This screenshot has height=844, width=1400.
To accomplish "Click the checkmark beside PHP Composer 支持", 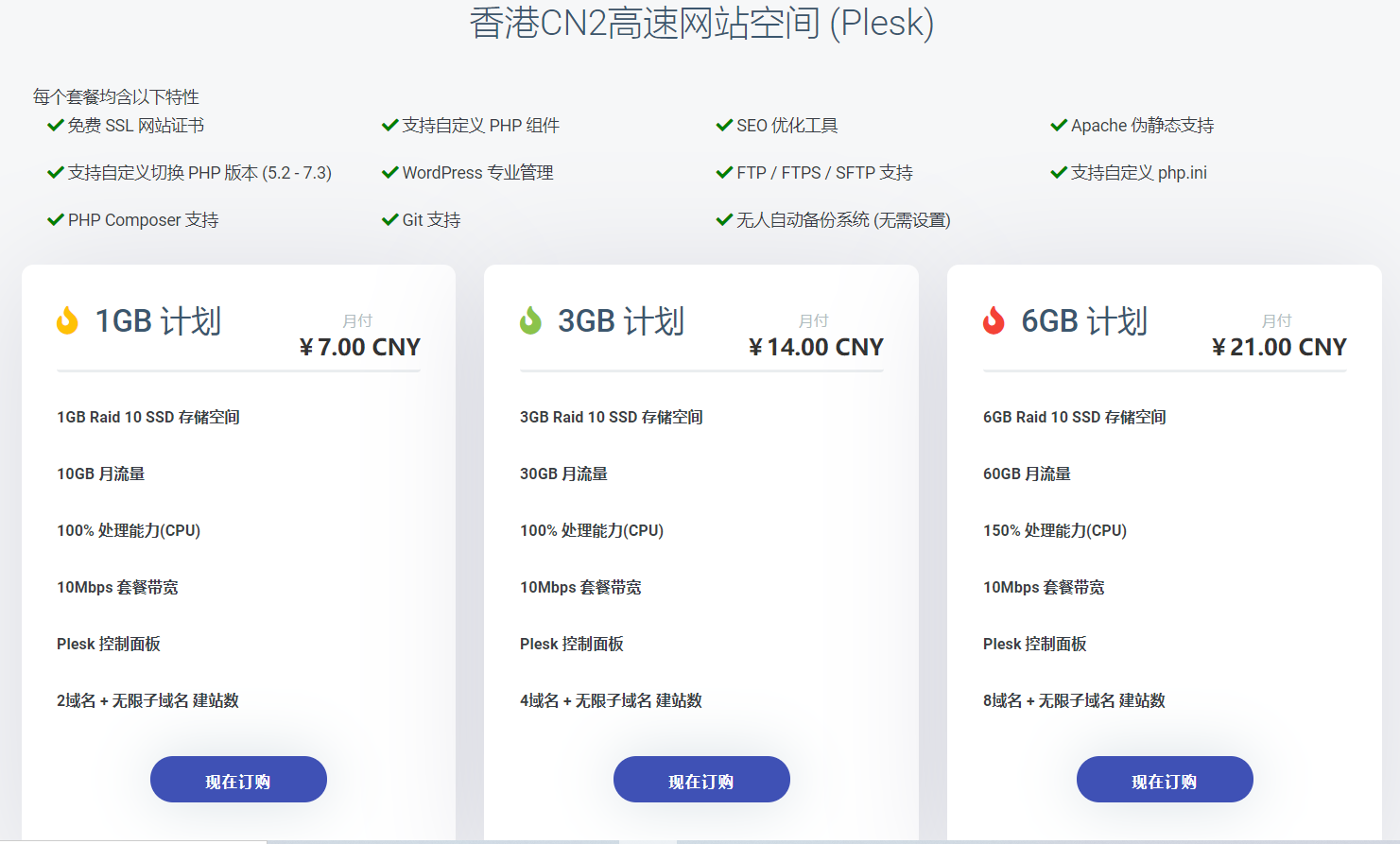I will coord(56,219).
